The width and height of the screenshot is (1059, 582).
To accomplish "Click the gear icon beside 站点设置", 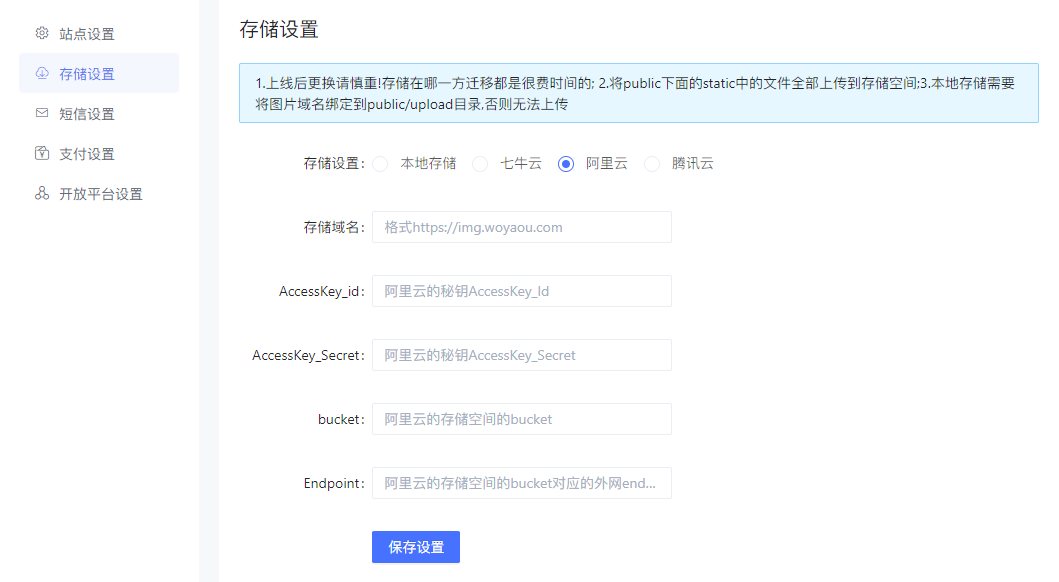I will (42, 33).
